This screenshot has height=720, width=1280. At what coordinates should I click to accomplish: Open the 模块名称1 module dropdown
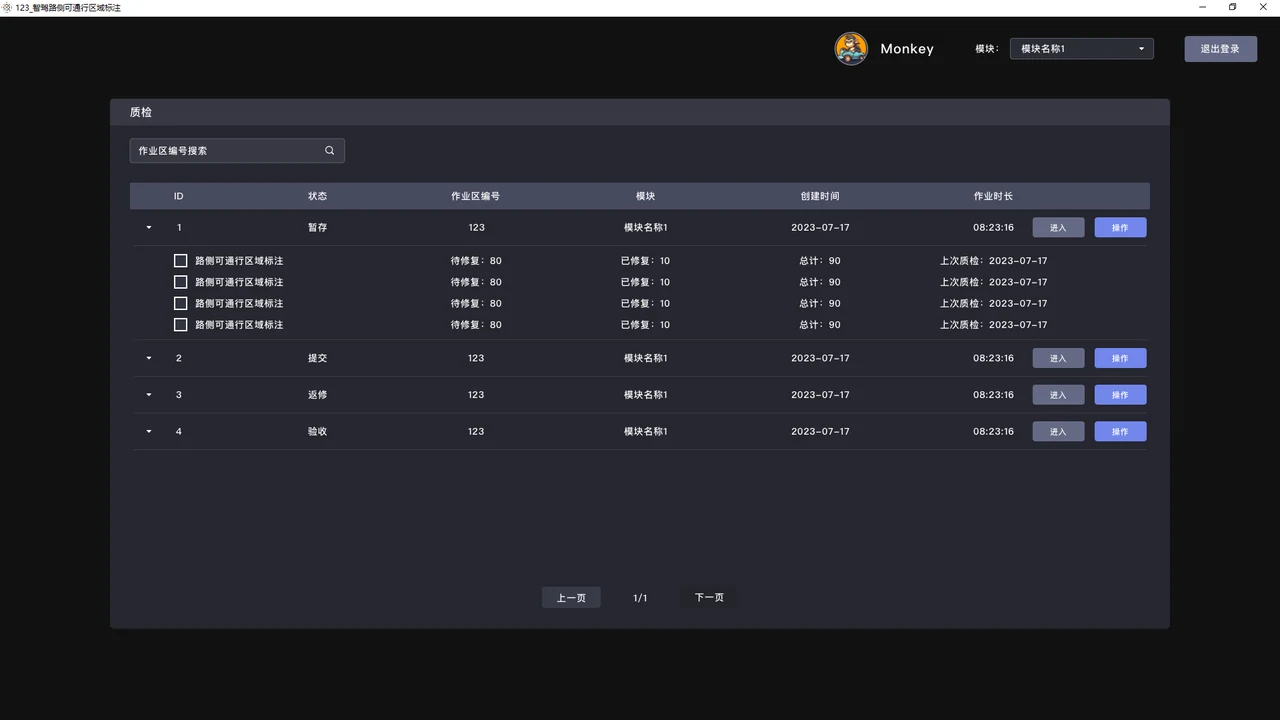(x=1082, y=49)
